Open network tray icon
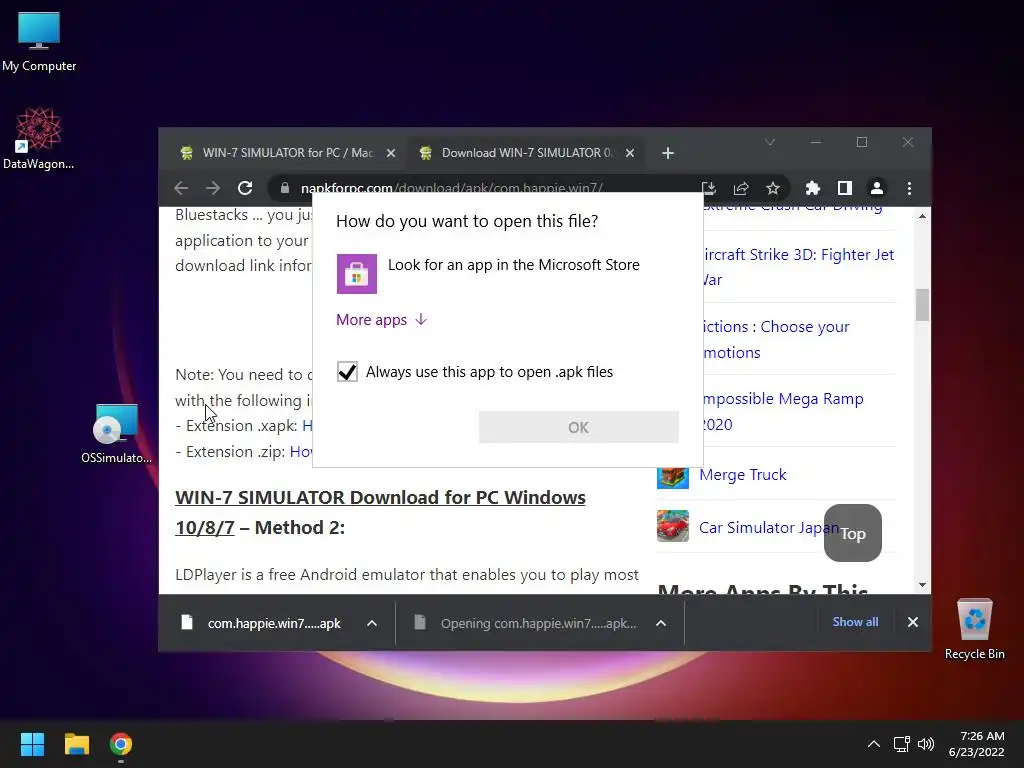 902,744
